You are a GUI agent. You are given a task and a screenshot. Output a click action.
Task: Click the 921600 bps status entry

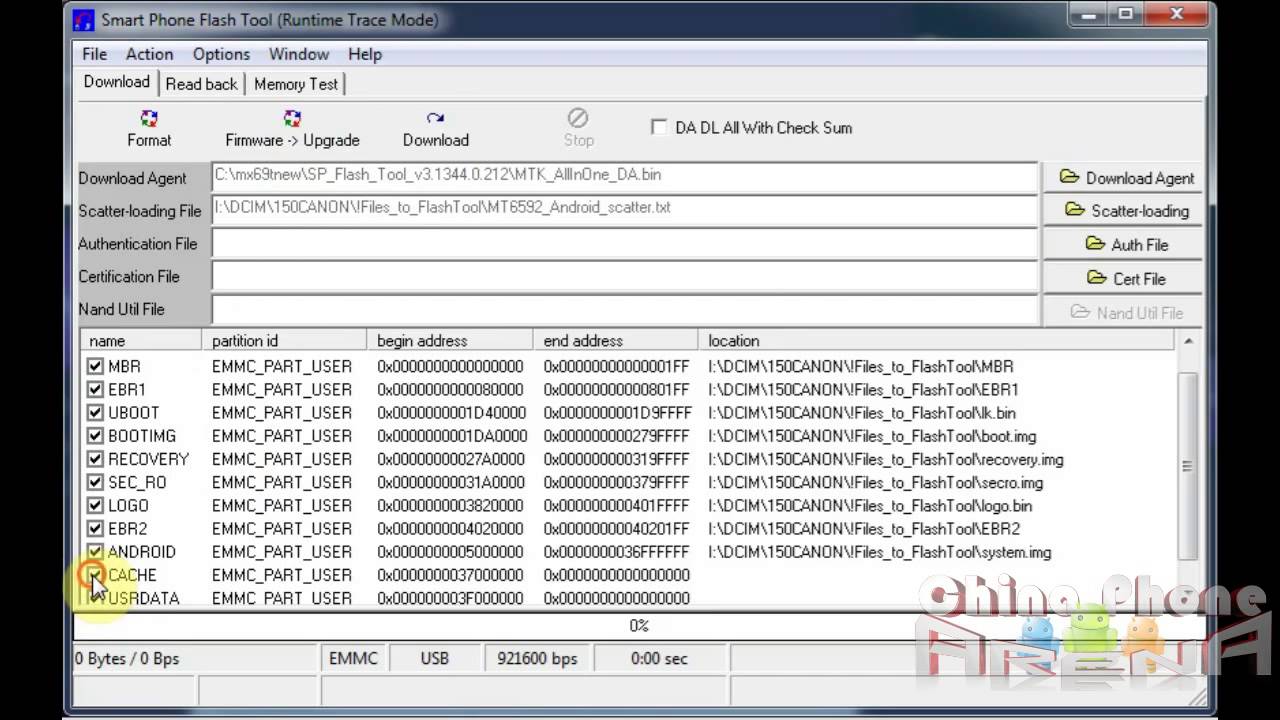[x=537, y=658]
